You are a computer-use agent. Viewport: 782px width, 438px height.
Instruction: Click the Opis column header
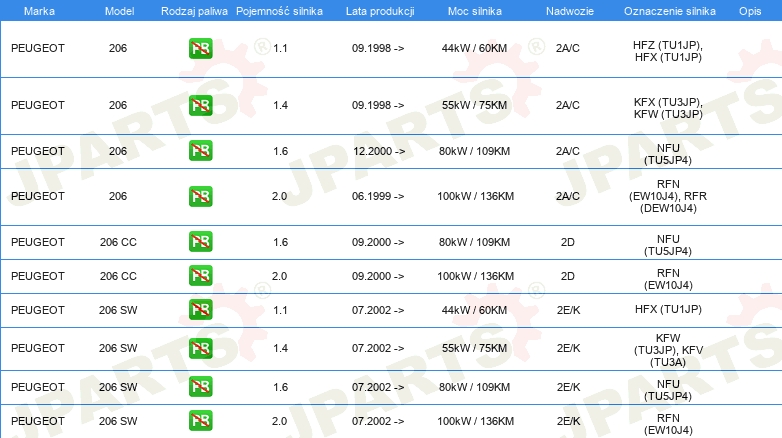pos(750,11)
